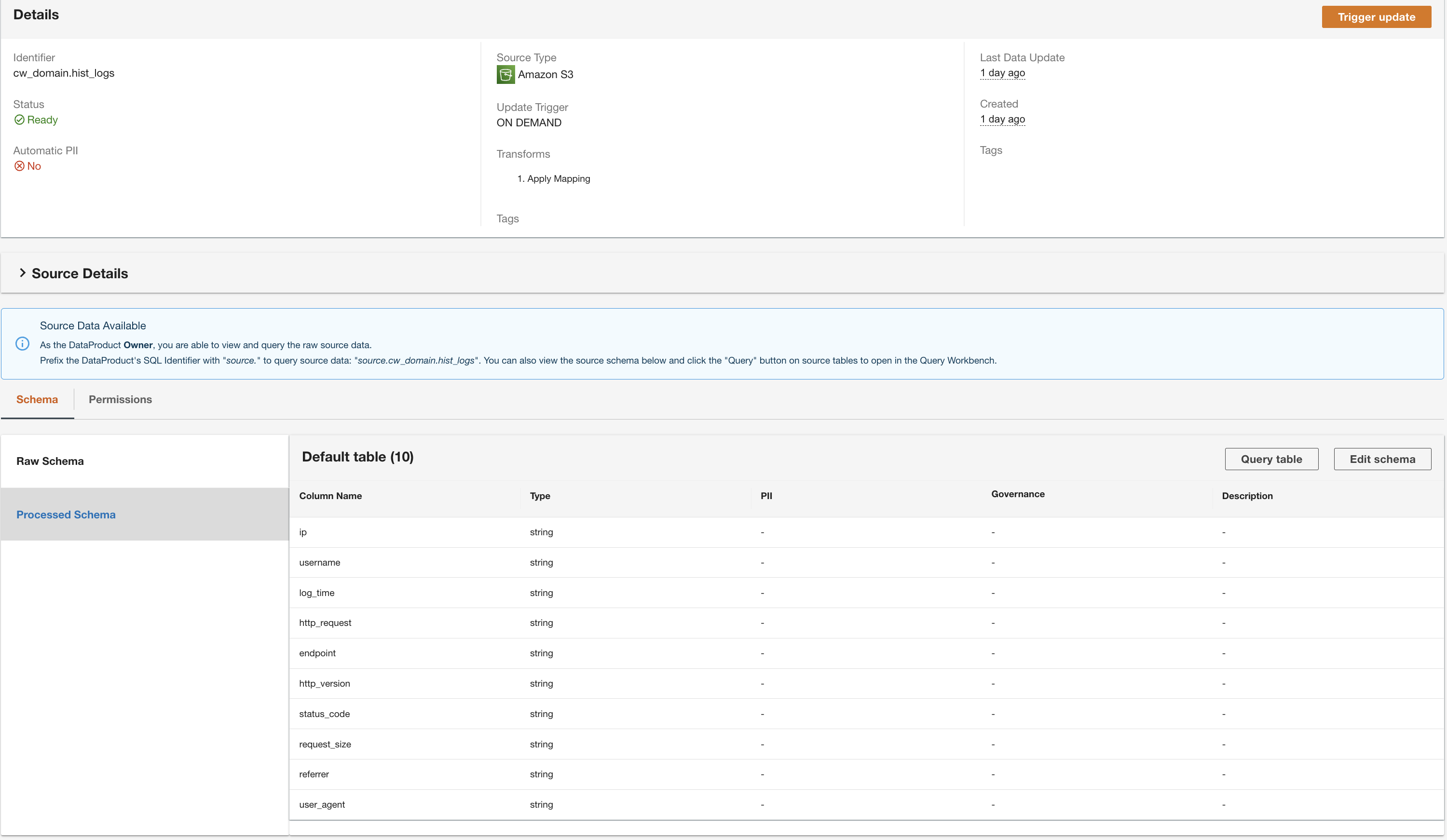Click the Query table button
This screenshot has height=840, width=1447.
[x=1271, y=460]
